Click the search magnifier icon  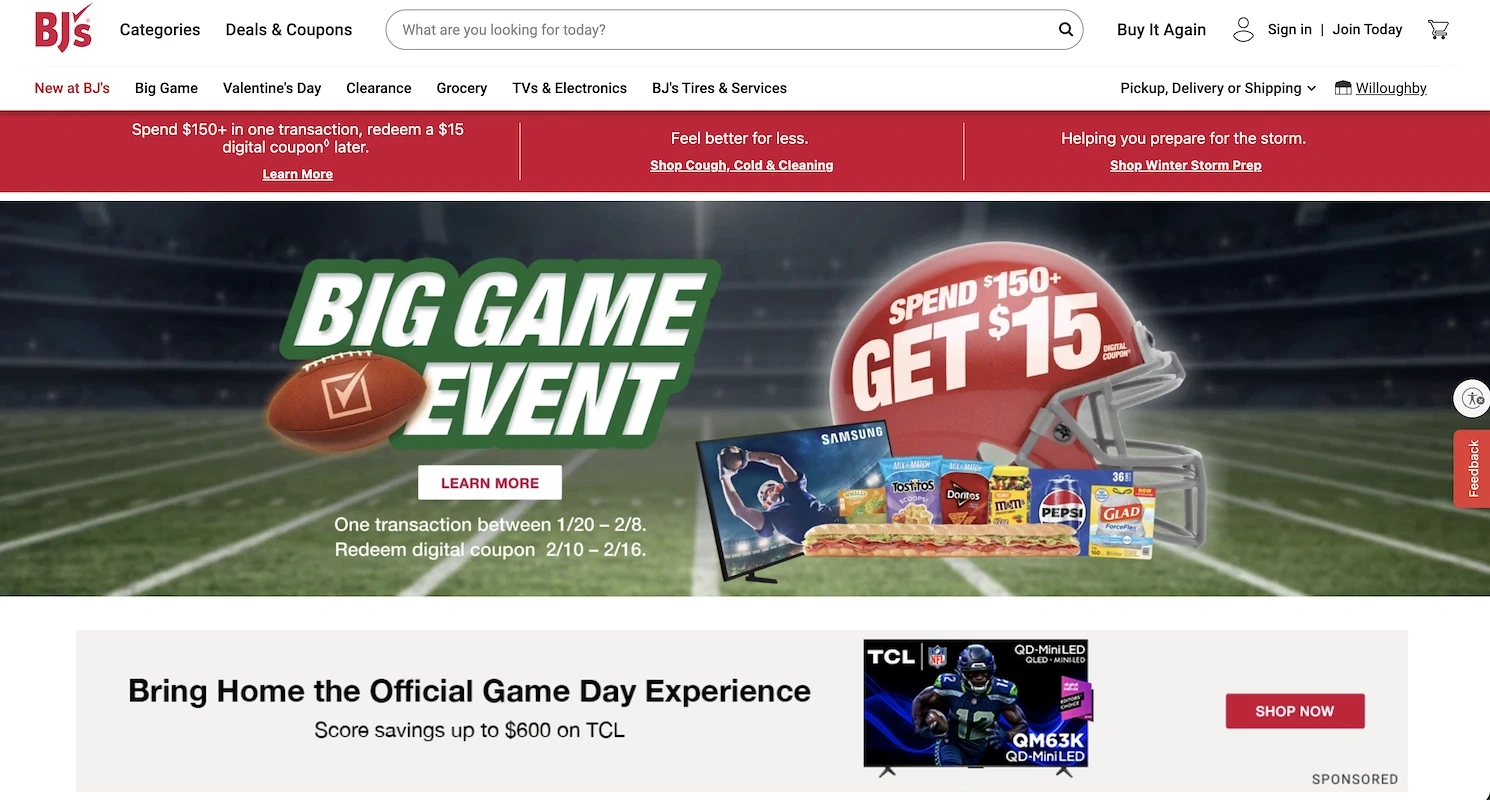[x=1066, y=30]
